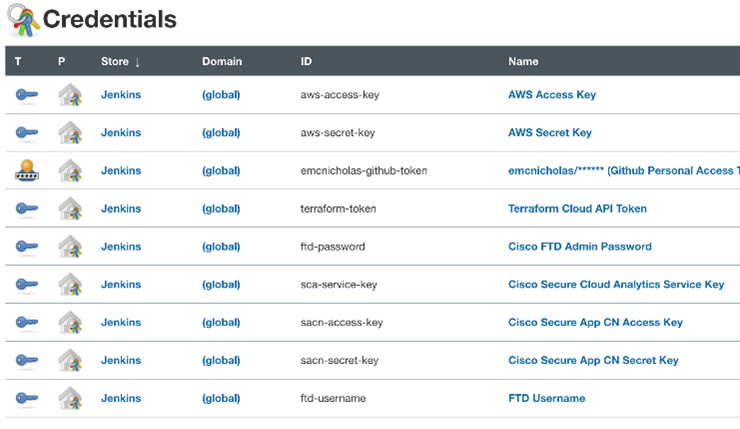Click the provider house icon in aws-access-key row

(x=70, y=94)
